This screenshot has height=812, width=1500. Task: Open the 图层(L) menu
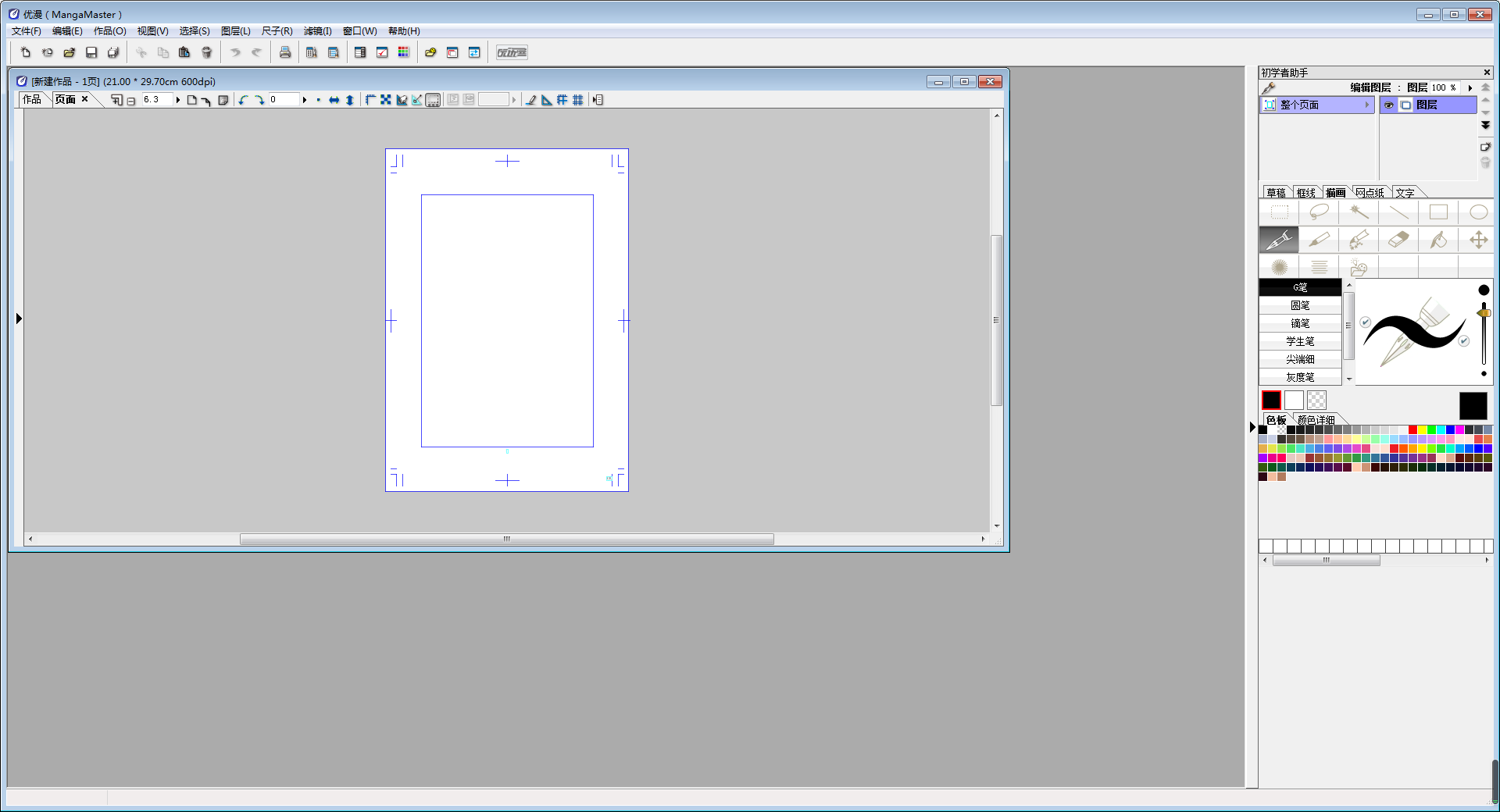click(x=236, y=31)
